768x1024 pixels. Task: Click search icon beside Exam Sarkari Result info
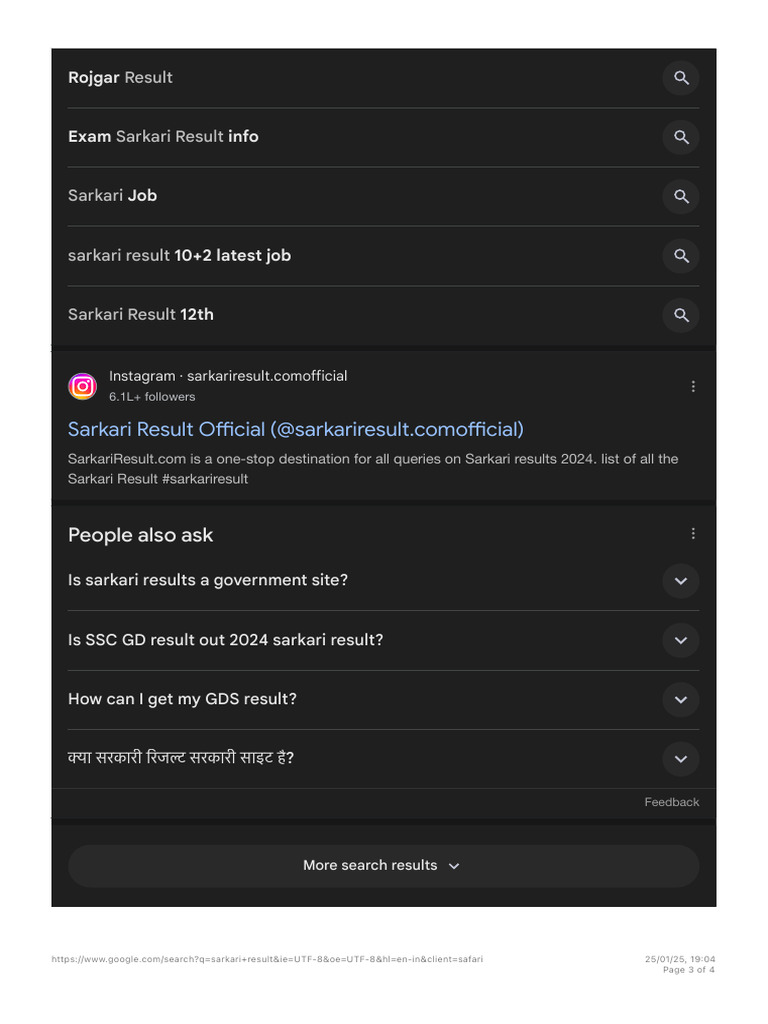click(x=681, y=137)
